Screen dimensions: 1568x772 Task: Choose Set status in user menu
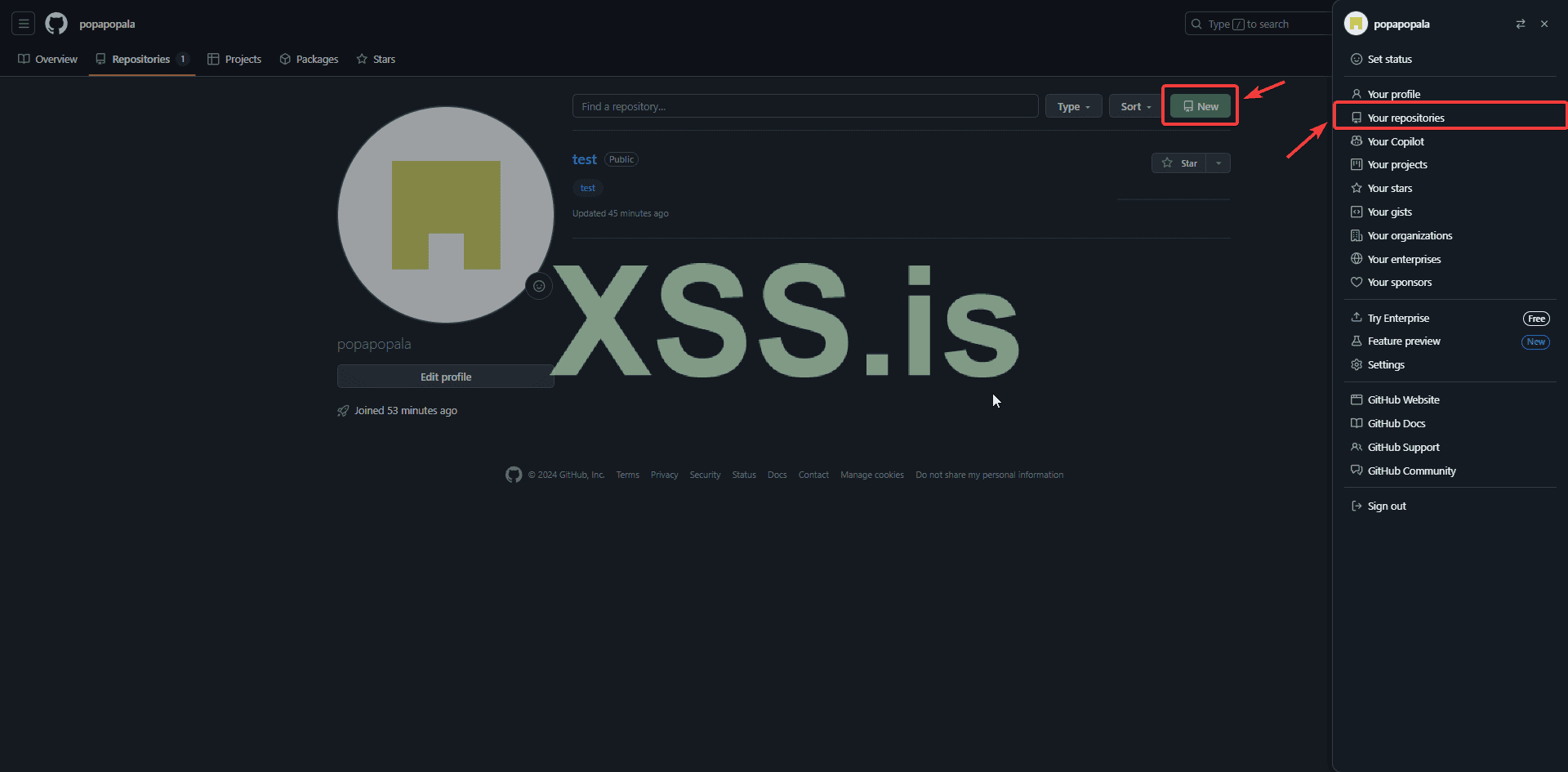[1450, 59]
